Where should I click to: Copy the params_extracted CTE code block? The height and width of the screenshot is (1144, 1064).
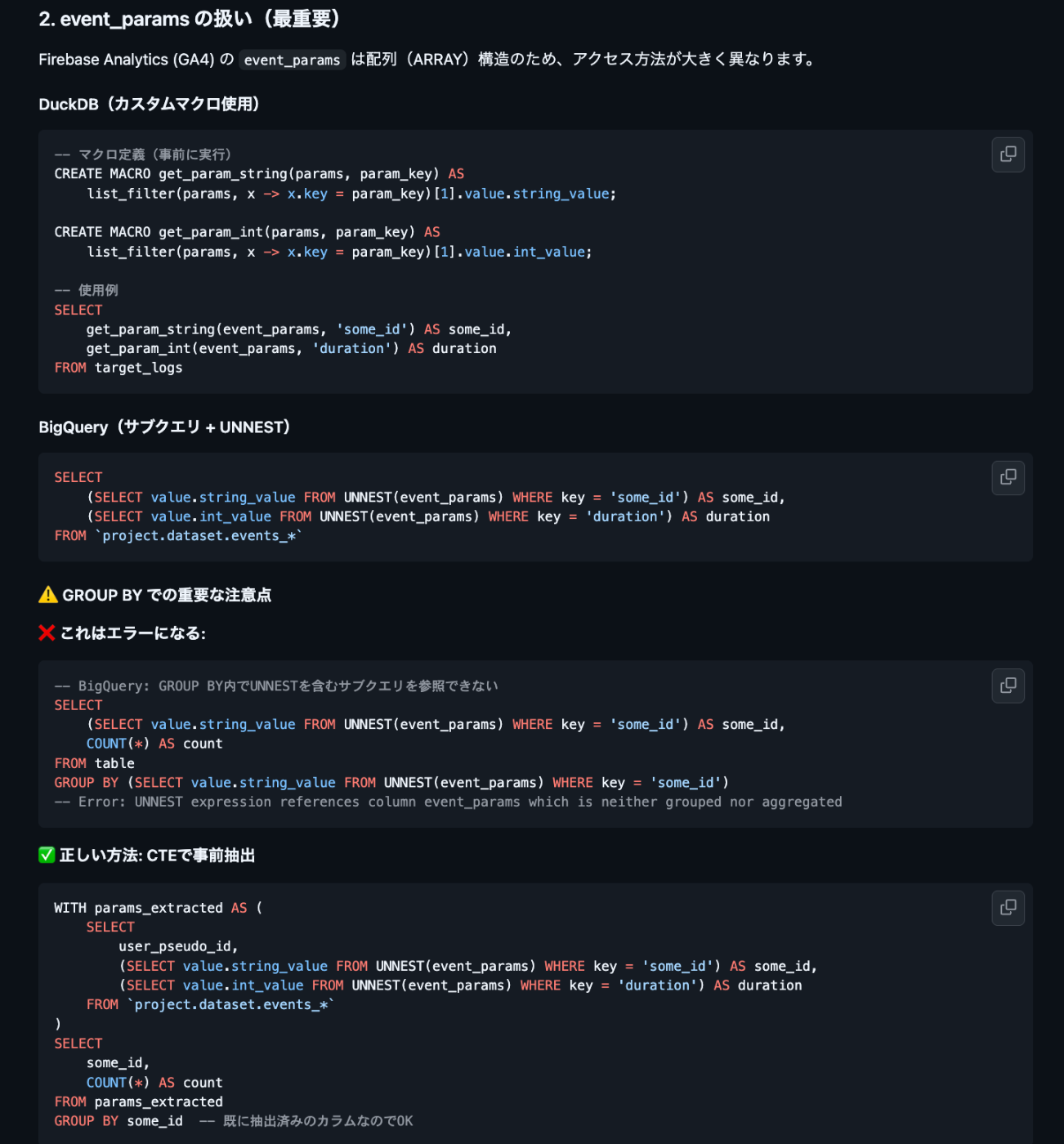coord(1008,908)
